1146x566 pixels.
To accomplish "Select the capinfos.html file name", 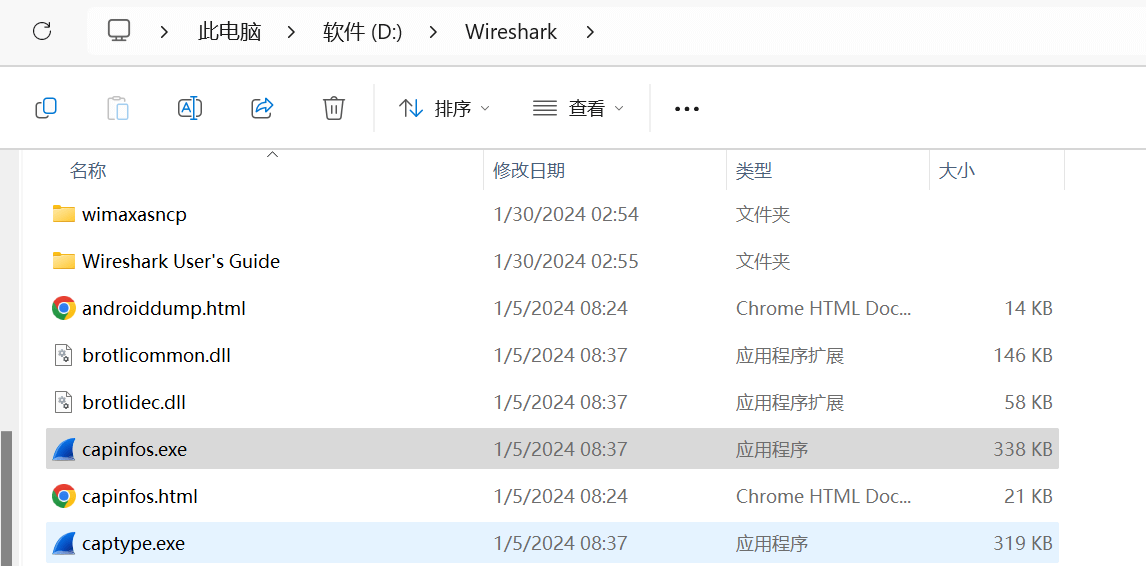I will click(x=140, y=497).
